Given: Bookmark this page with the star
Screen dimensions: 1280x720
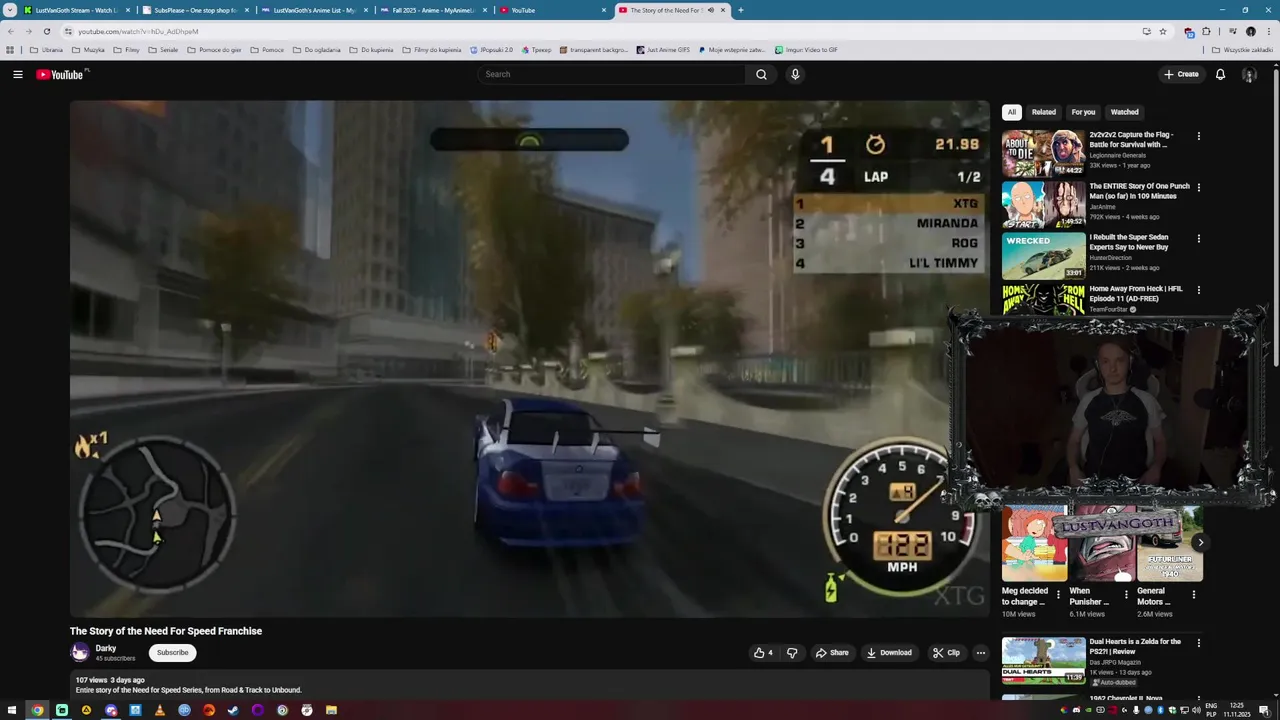Looking at the screenshot, I should click(x=1163, y=31).
